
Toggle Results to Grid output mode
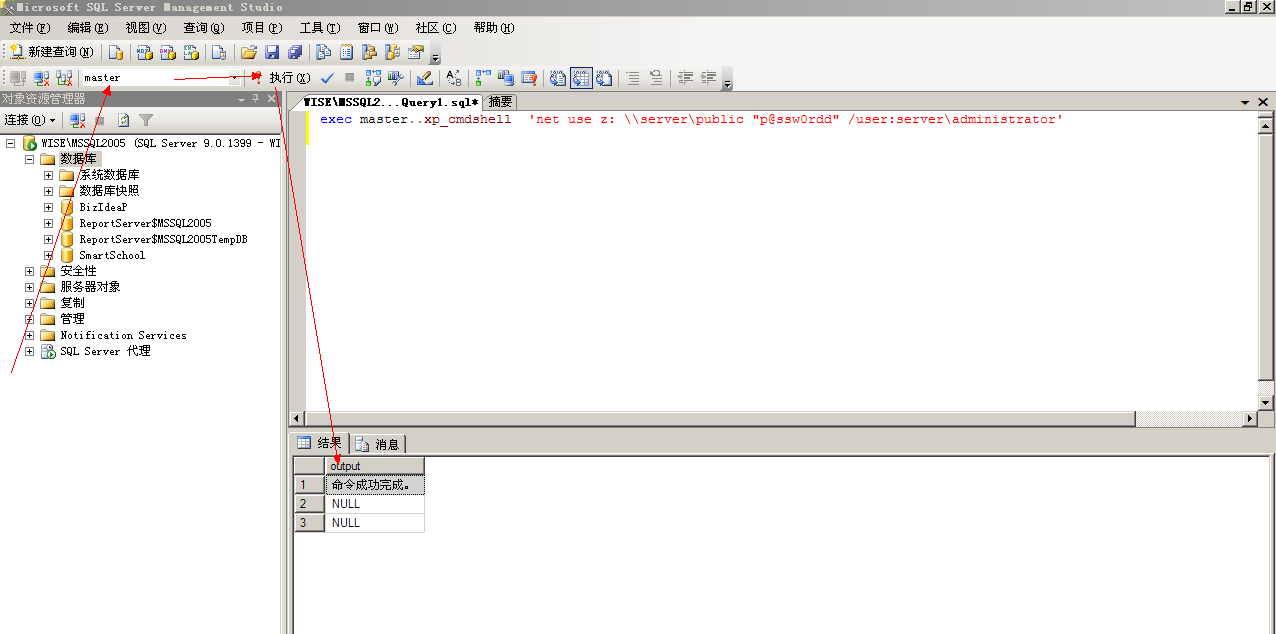click(581, 78)
